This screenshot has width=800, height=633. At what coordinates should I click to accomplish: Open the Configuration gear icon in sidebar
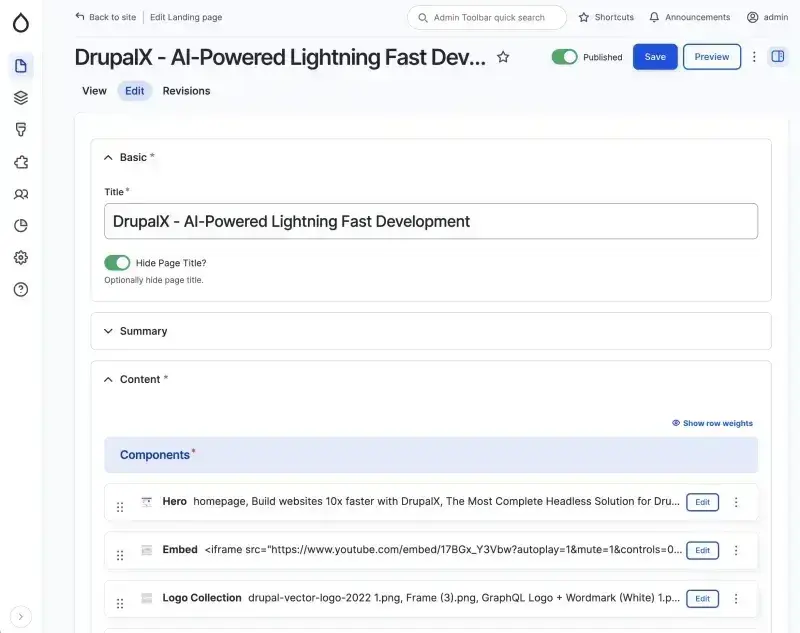point(21,258)
